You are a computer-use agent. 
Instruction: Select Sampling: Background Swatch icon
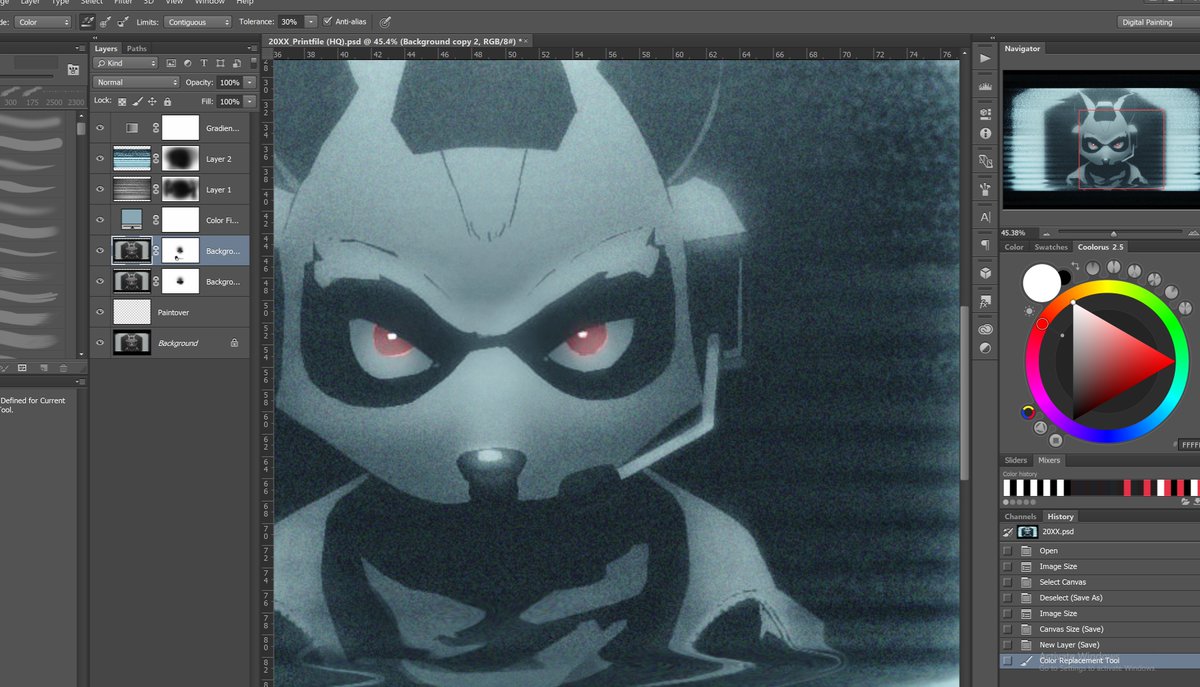tap(123, 21)
